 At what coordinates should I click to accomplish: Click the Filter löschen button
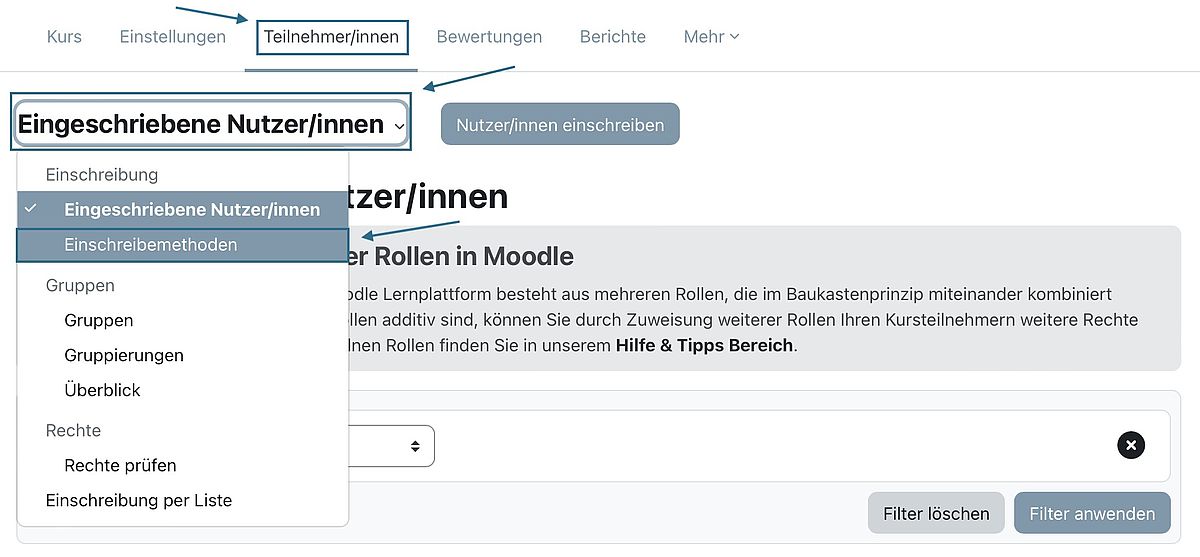pyautogui.click(x=936, y=514)
